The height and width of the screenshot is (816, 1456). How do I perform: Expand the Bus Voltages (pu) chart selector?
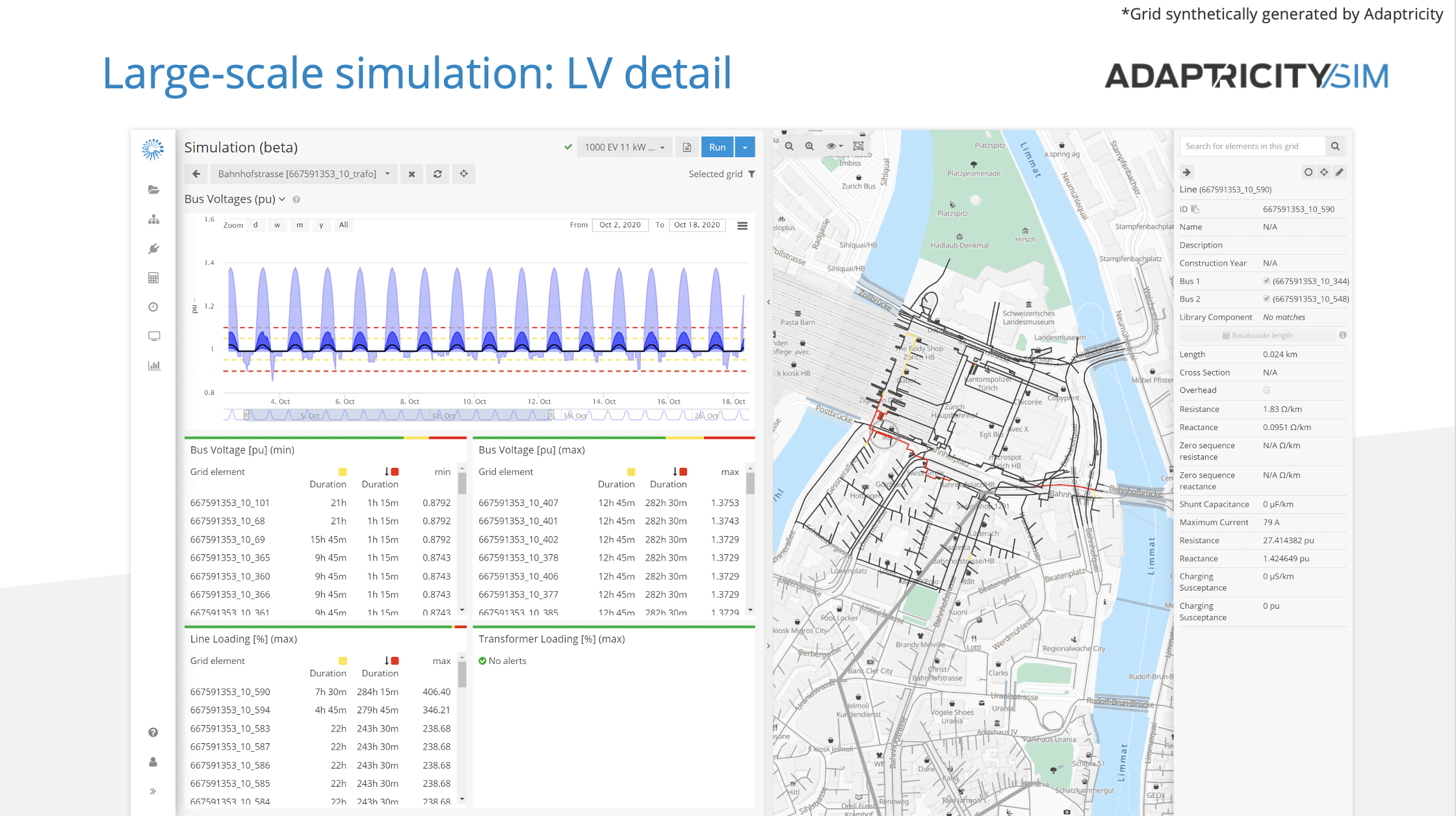[x=235, y=199]
